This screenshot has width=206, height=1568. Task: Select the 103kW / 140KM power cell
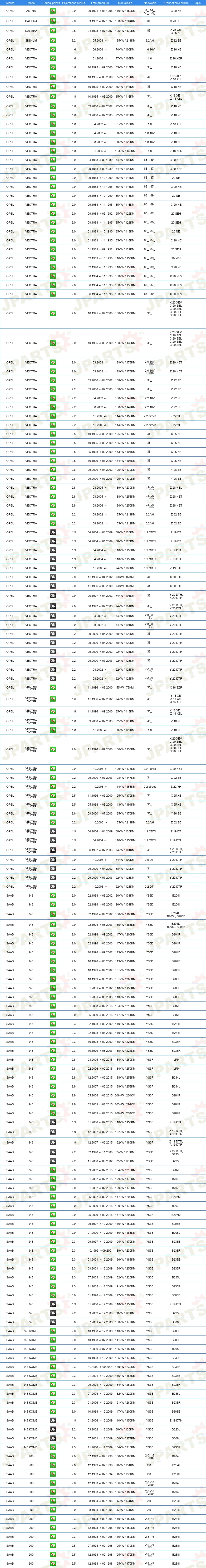point(126,151)
